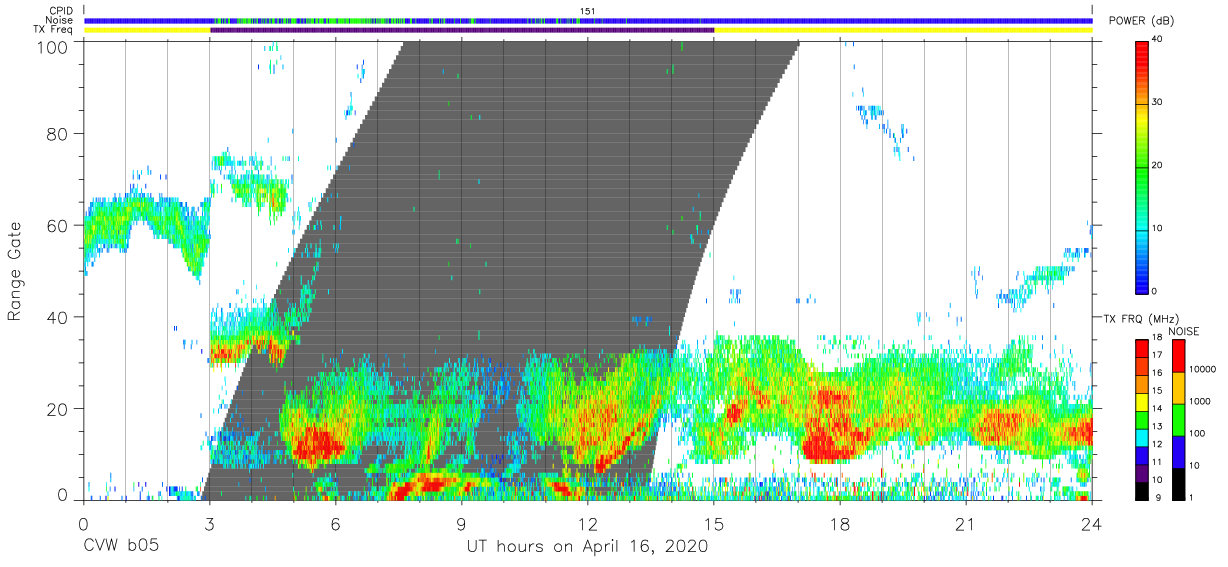
Task: Click y-axis tick label 40
Action: pyautogui.click(x=58, y=317)
